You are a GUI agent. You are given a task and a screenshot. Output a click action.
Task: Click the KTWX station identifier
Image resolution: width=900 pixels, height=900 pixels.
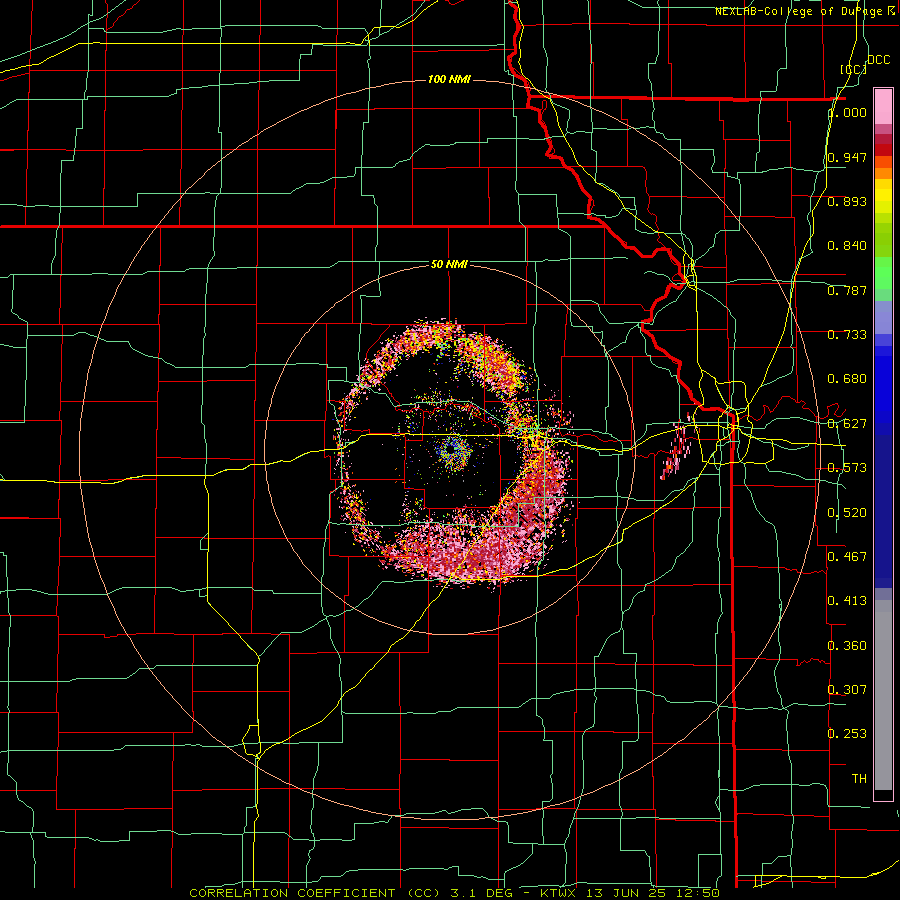tap(557, 893)
